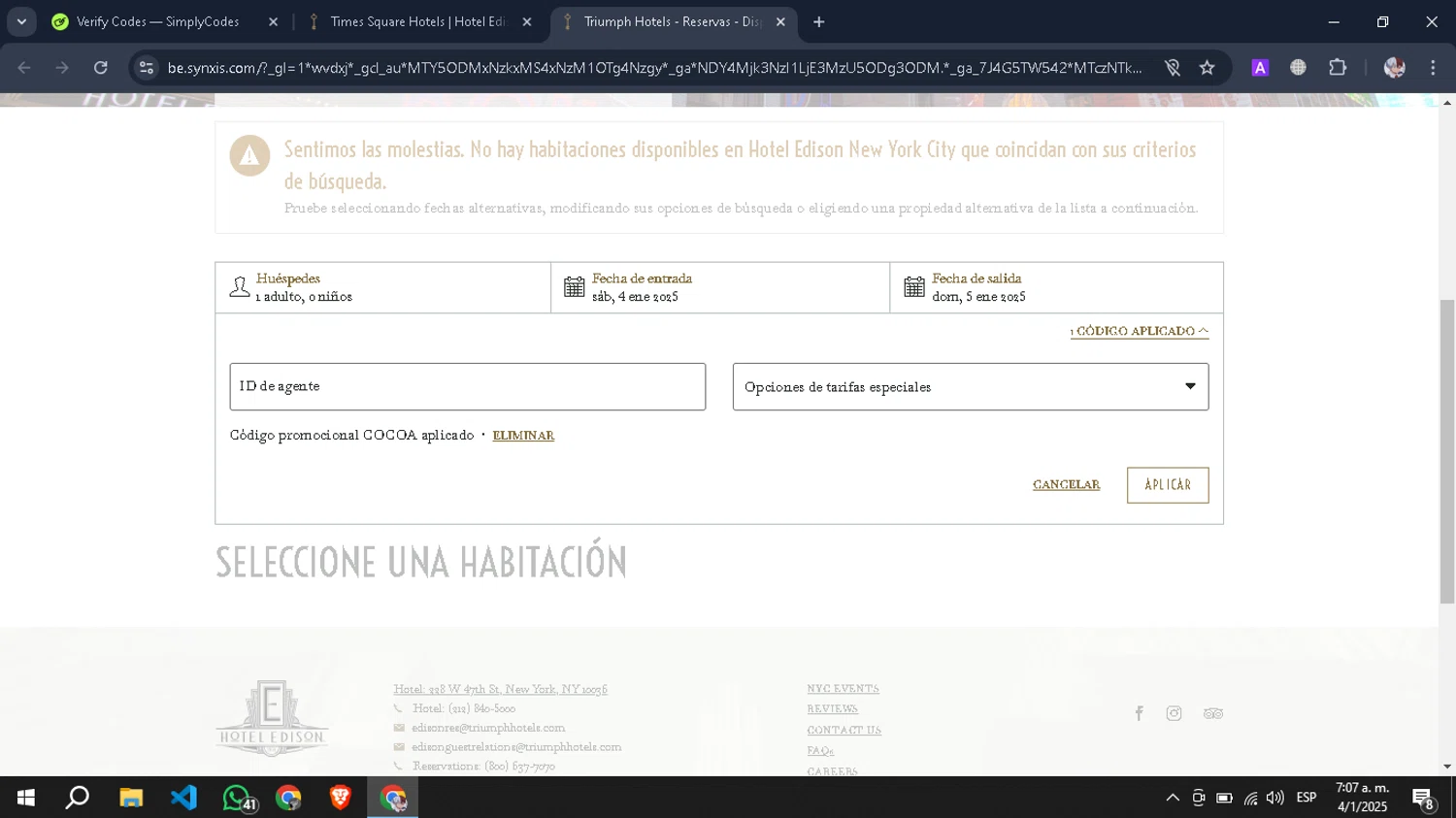Select the Triumph Hotels - Reservas tab
Screen dimensions: 1456x818
click(x=673, y=21)
